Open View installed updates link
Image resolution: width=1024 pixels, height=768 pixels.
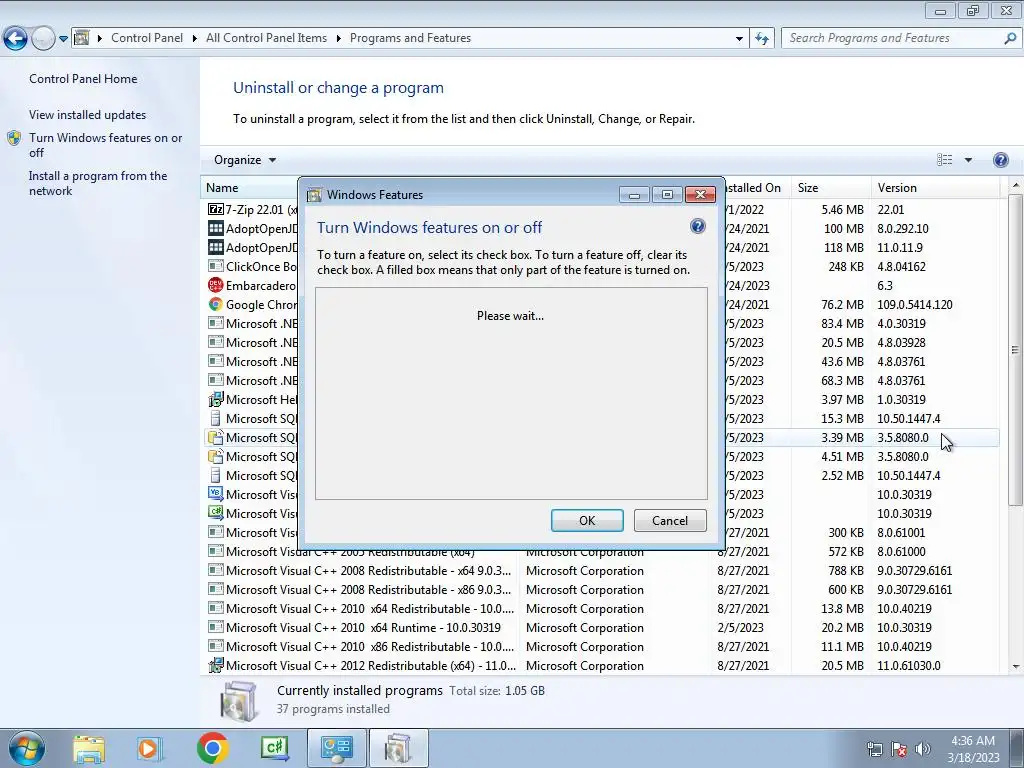88,115
